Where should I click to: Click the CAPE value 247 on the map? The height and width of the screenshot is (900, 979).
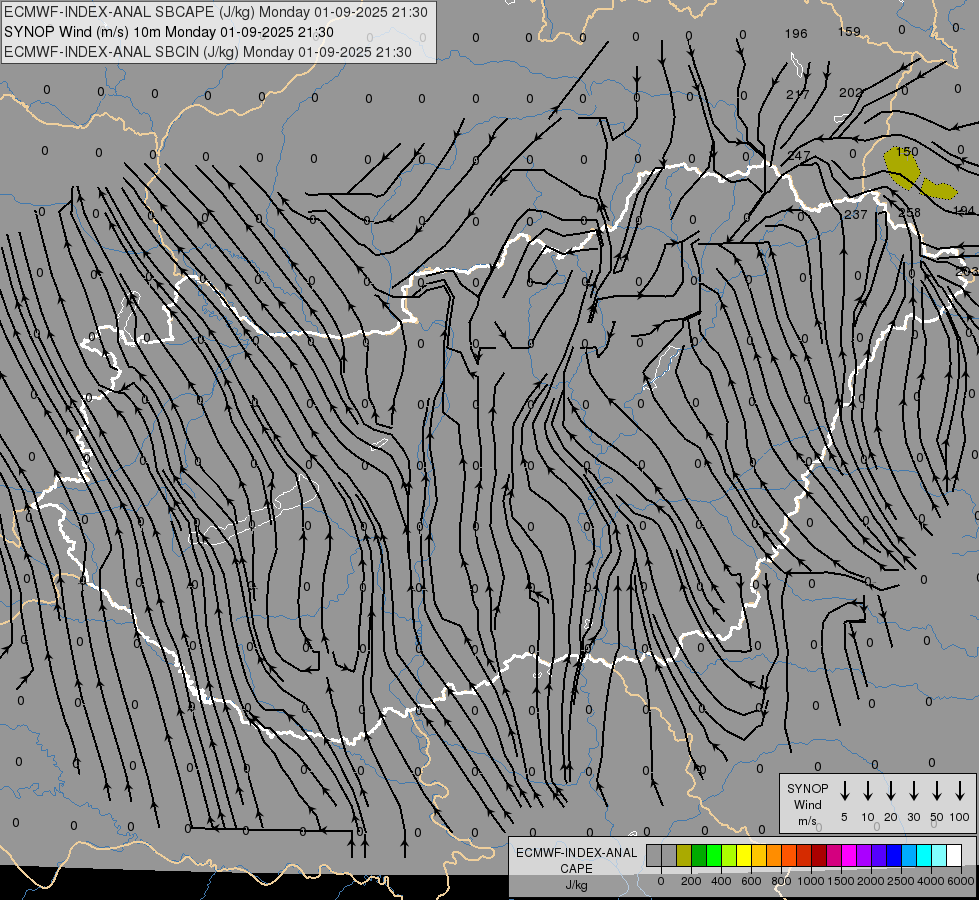point(799,155)
